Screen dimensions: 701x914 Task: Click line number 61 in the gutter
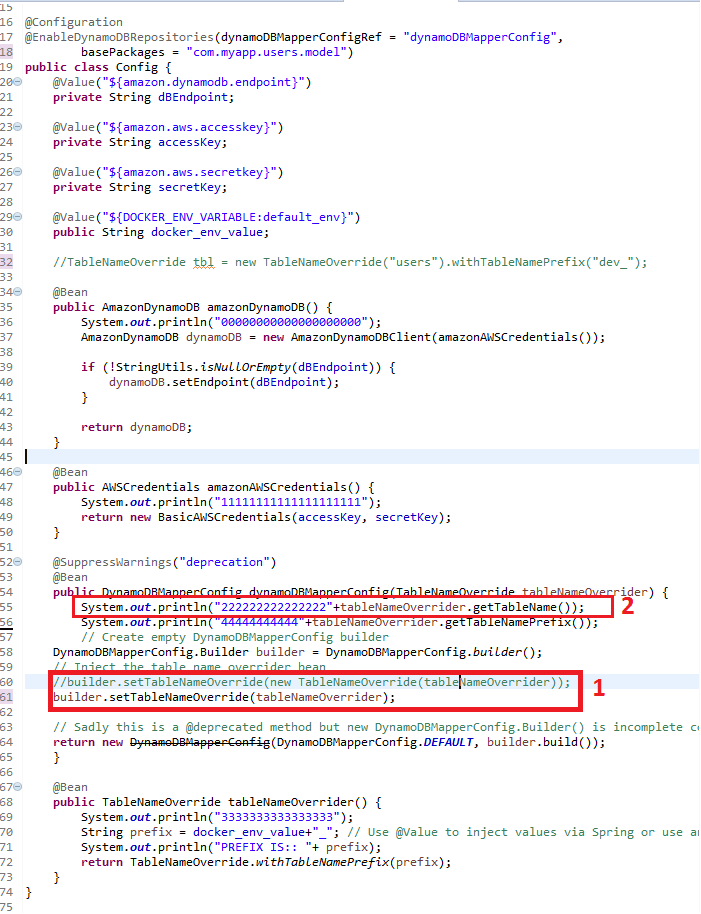coord(6,697)
